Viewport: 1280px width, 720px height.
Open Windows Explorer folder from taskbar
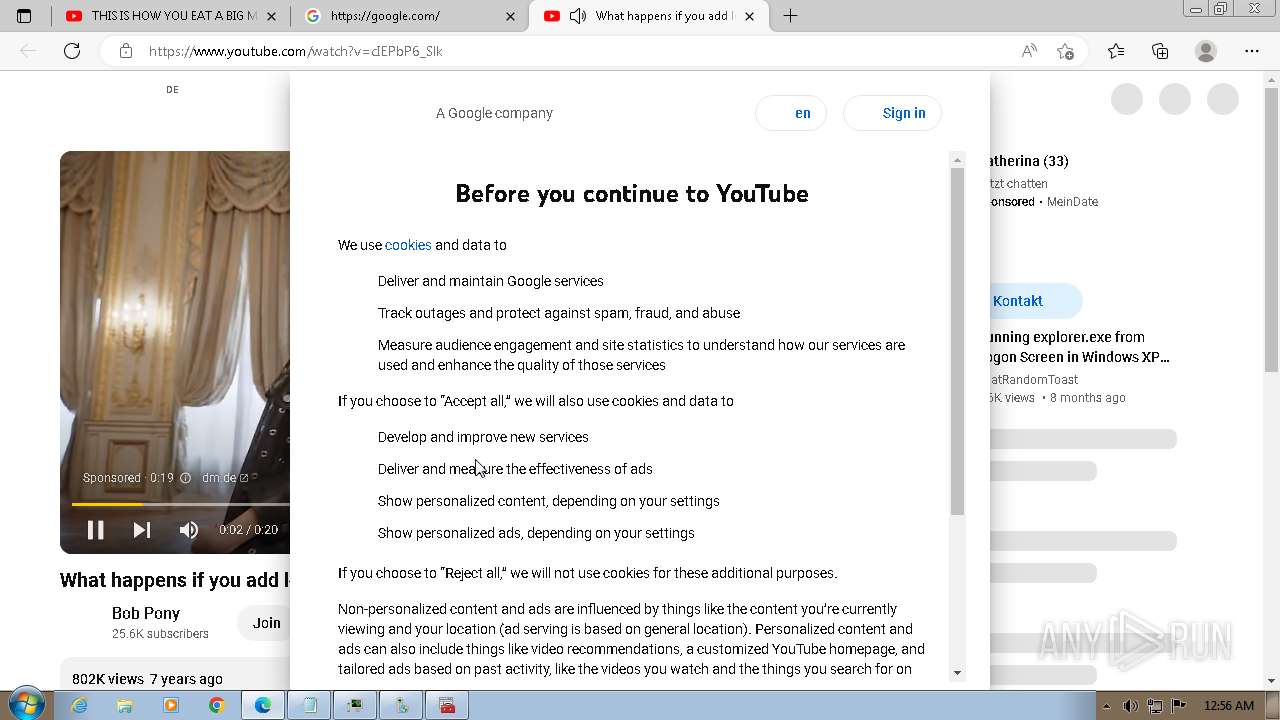pyautogui.click(x=125, y=706)
